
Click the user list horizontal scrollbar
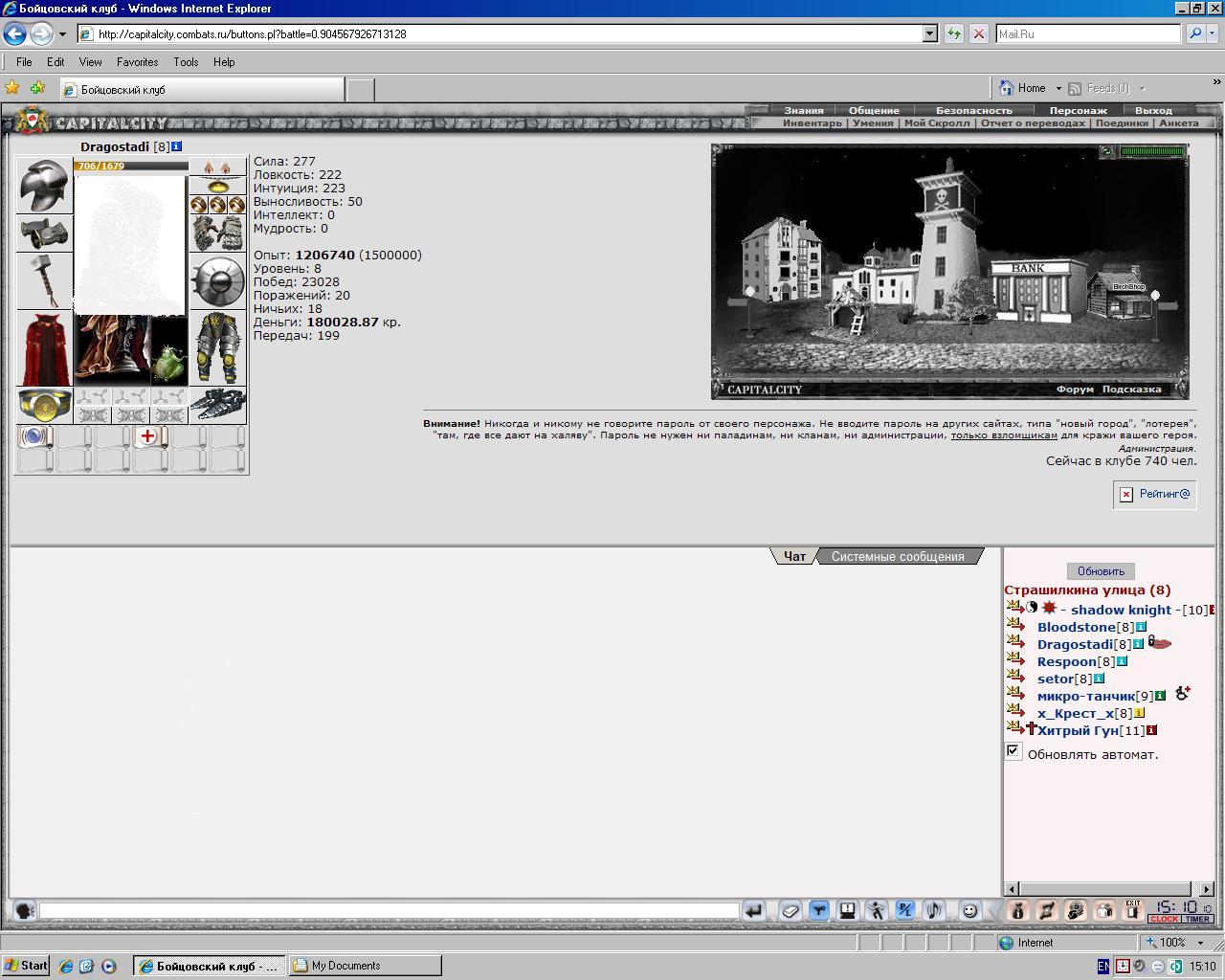click(x=1109, y=888)
